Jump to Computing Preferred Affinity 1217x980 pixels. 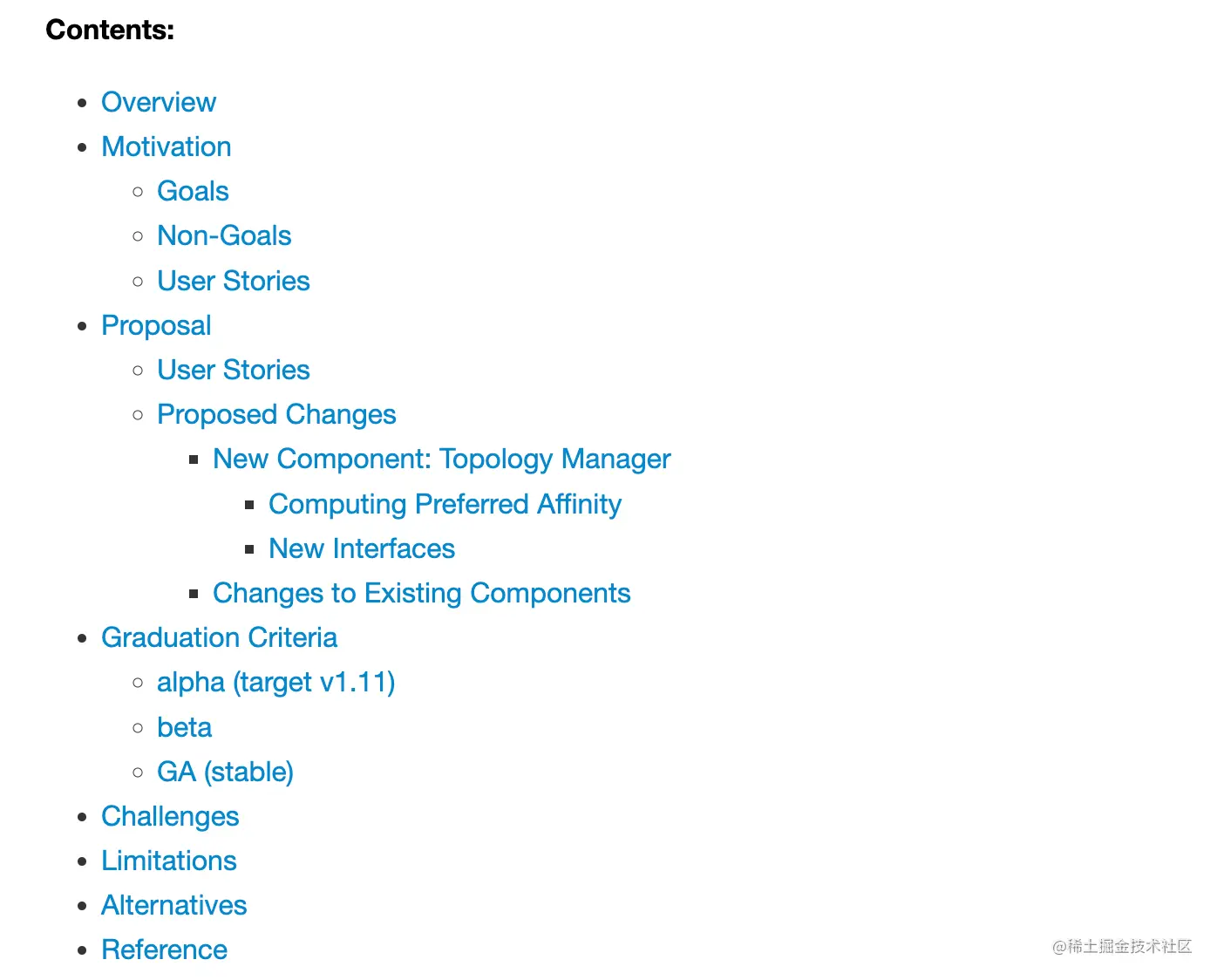point(445,504)
